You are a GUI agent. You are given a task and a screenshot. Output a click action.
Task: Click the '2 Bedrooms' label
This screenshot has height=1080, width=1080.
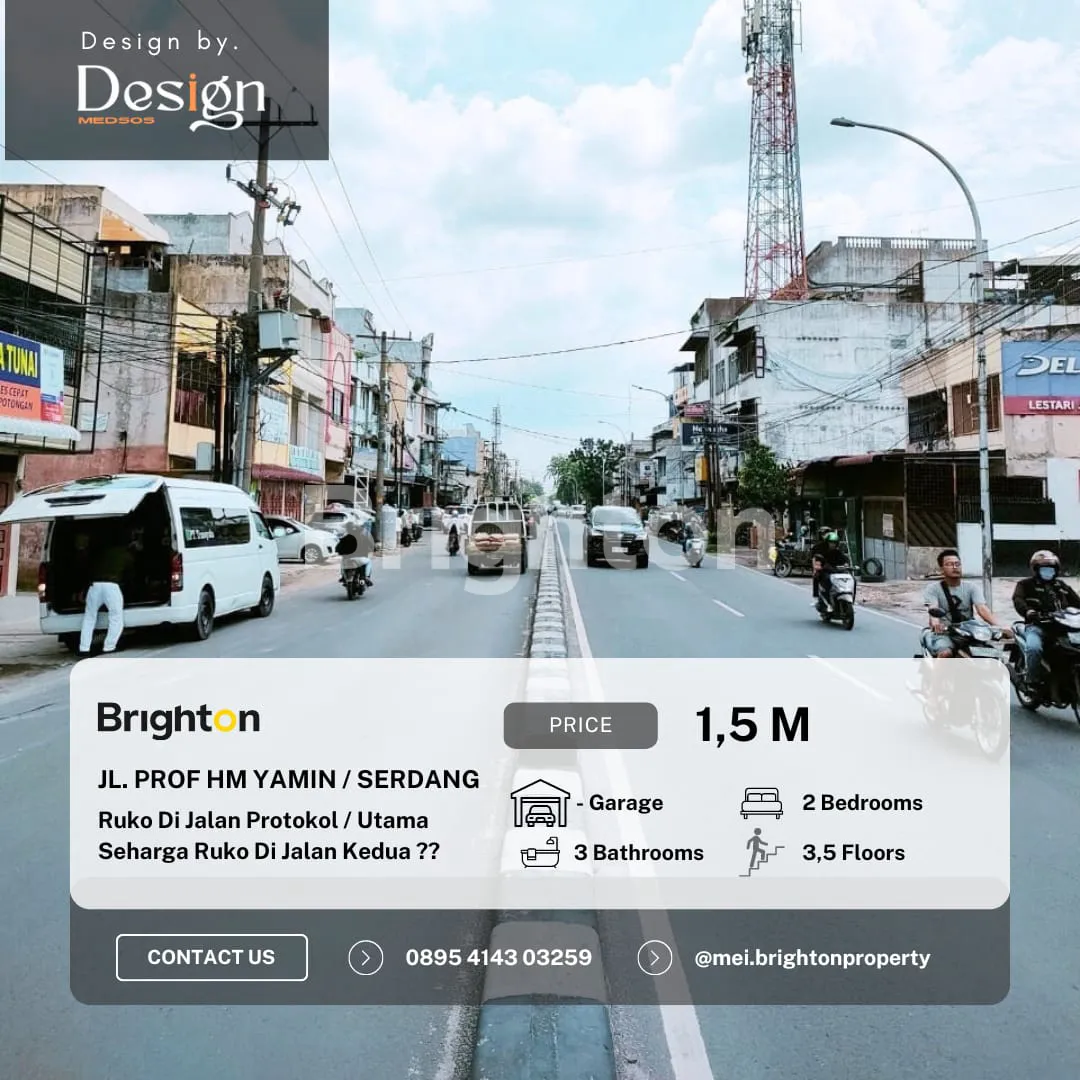[862, 803]
